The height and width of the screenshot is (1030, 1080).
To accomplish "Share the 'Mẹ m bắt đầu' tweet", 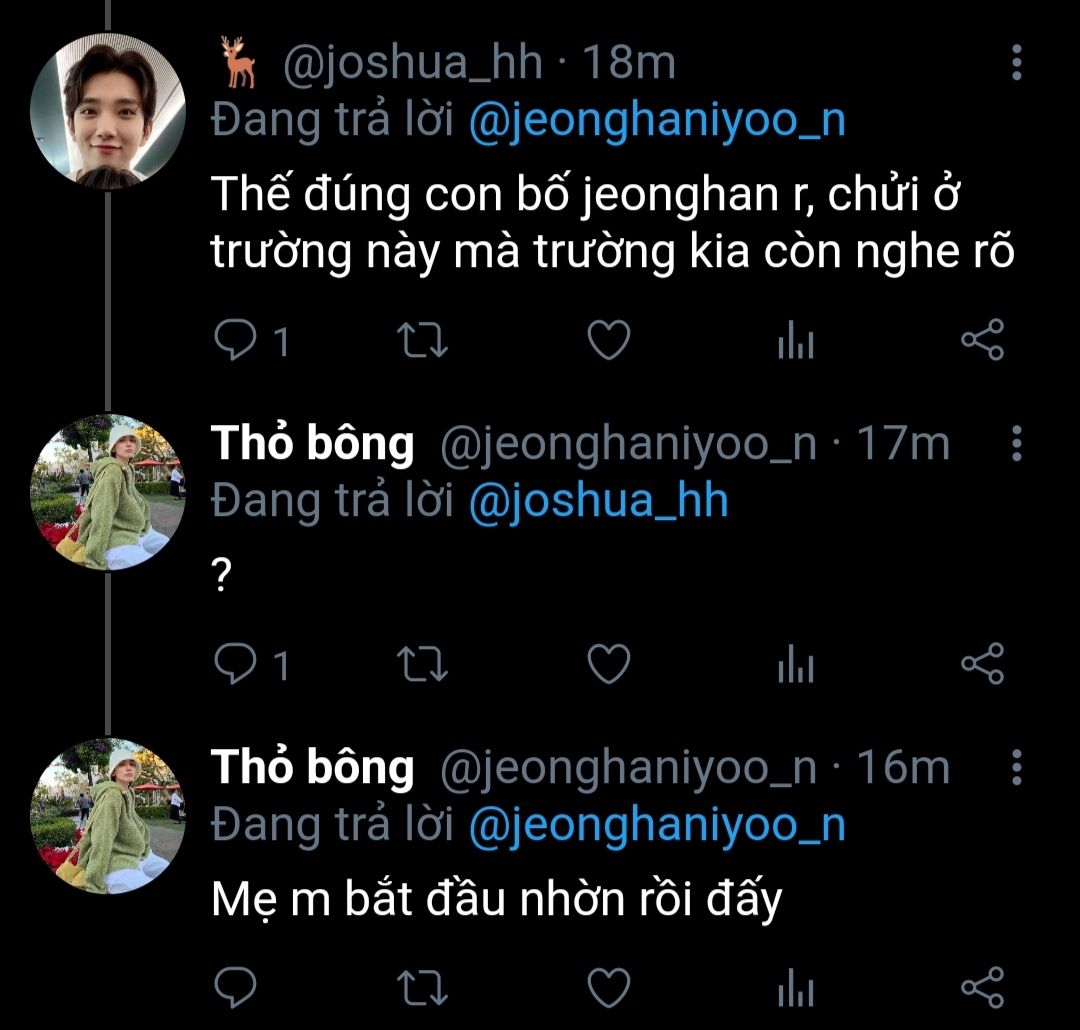I will (981, 988).
